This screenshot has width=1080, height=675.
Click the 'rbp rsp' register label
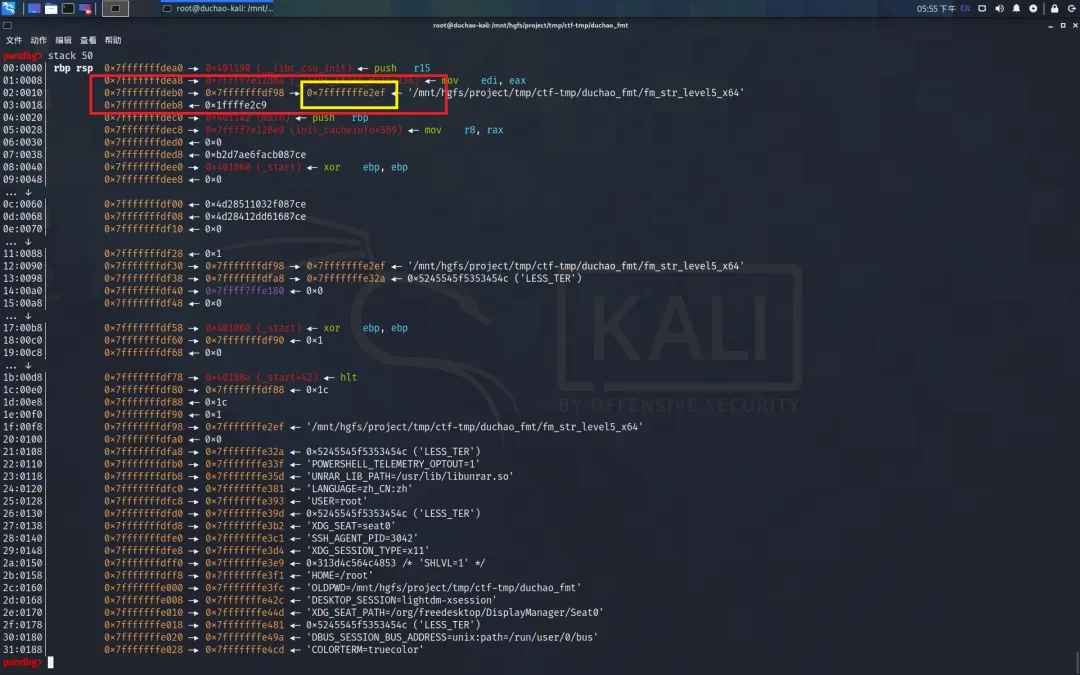[73, 68]
